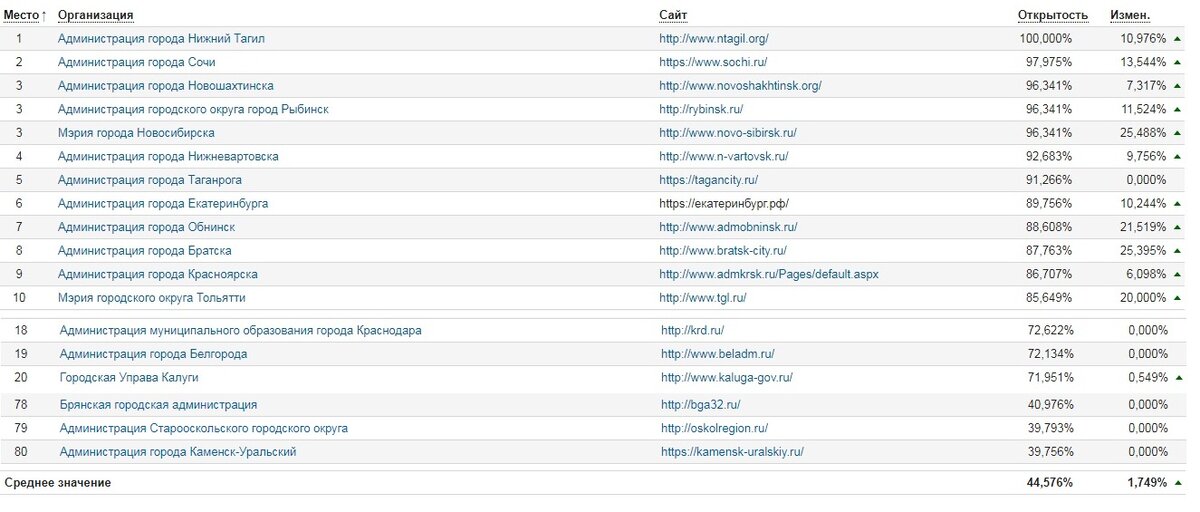Image resolution: width=1200 pixels, height=512 pixels.
Task: Sort by Открытость column header
Action: (x=1053, y=15)
